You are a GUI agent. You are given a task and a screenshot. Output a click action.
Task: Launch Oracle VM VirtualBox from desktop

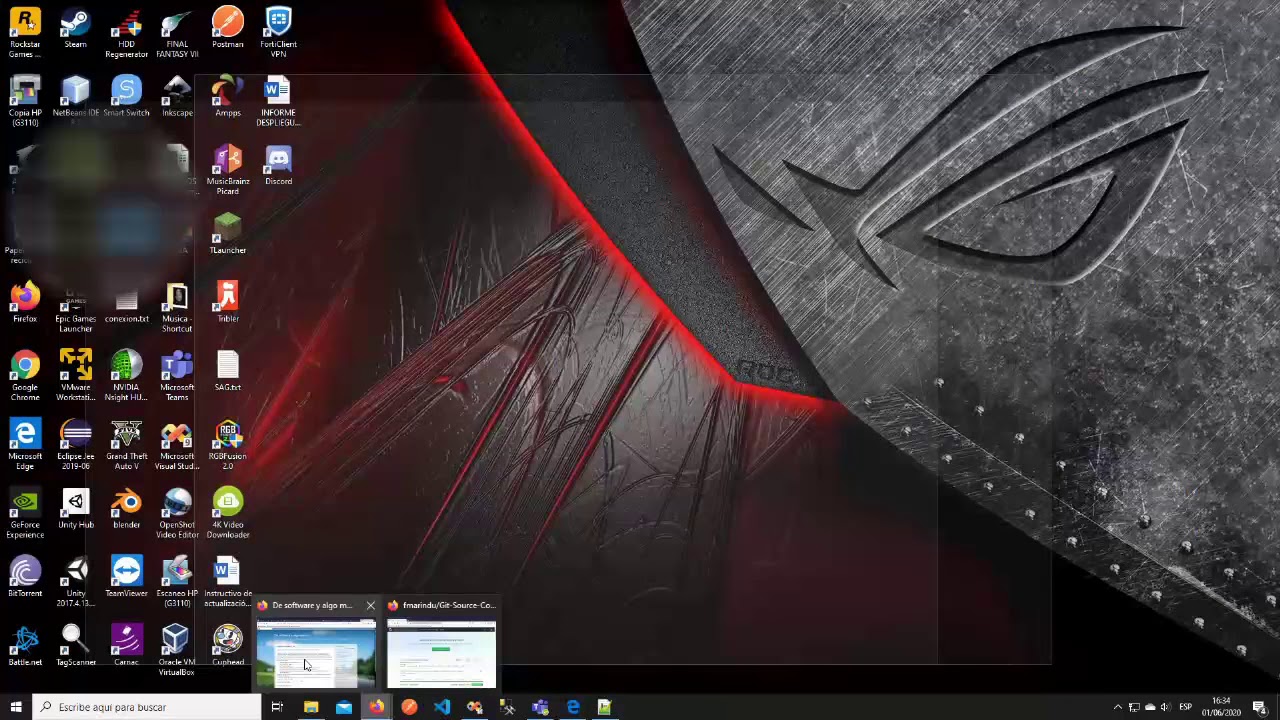(177, 650)
